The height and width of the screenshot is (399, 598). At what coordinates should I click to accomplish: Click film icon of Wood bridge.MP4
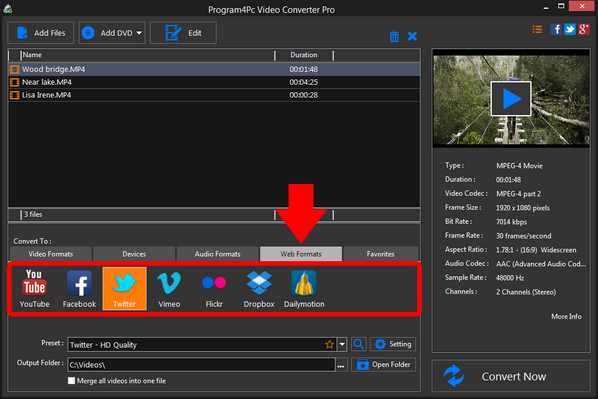tap(14, 69)
